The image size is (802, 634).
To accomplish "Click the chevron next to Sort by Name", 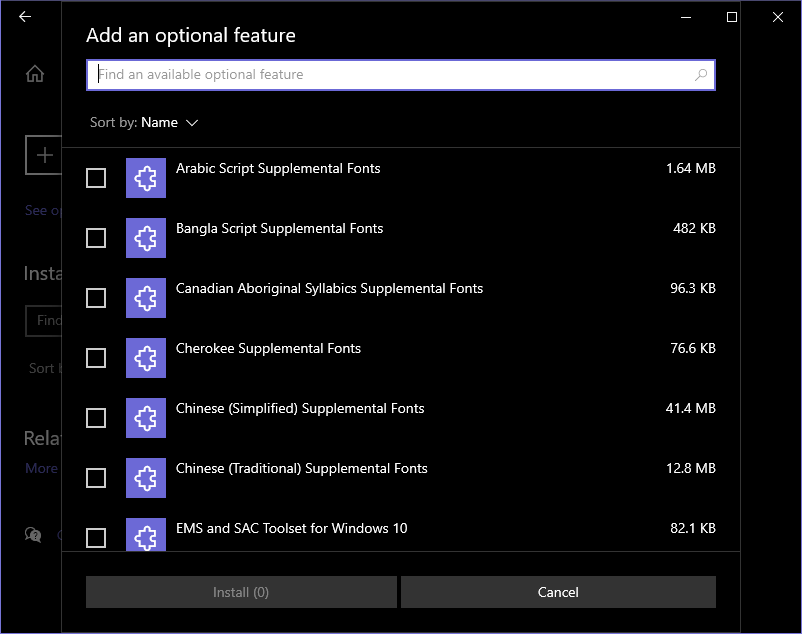I will pyautogui.click(x=192, y=123).
